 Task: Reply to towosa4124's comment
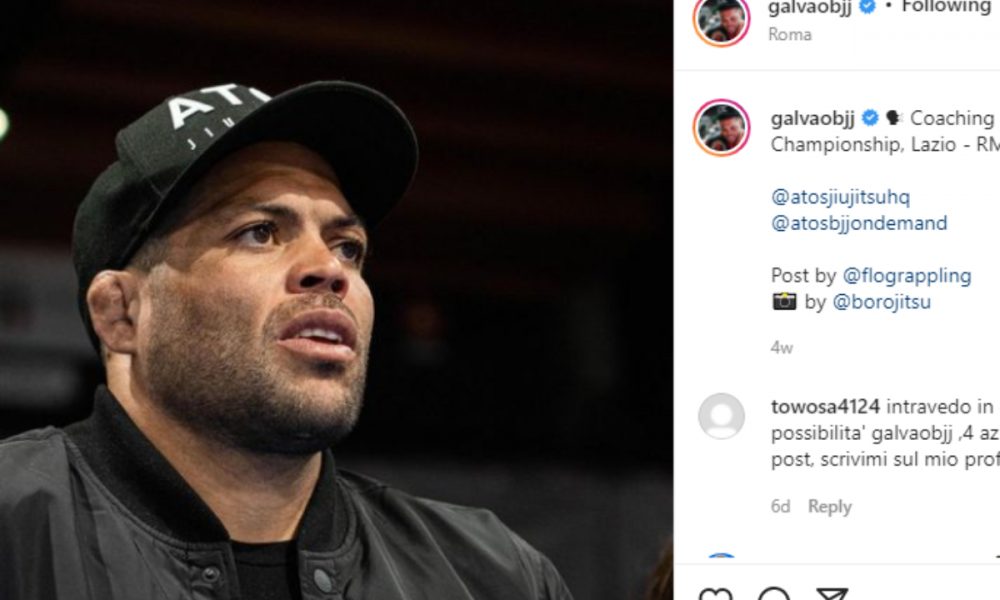[829, 507]
